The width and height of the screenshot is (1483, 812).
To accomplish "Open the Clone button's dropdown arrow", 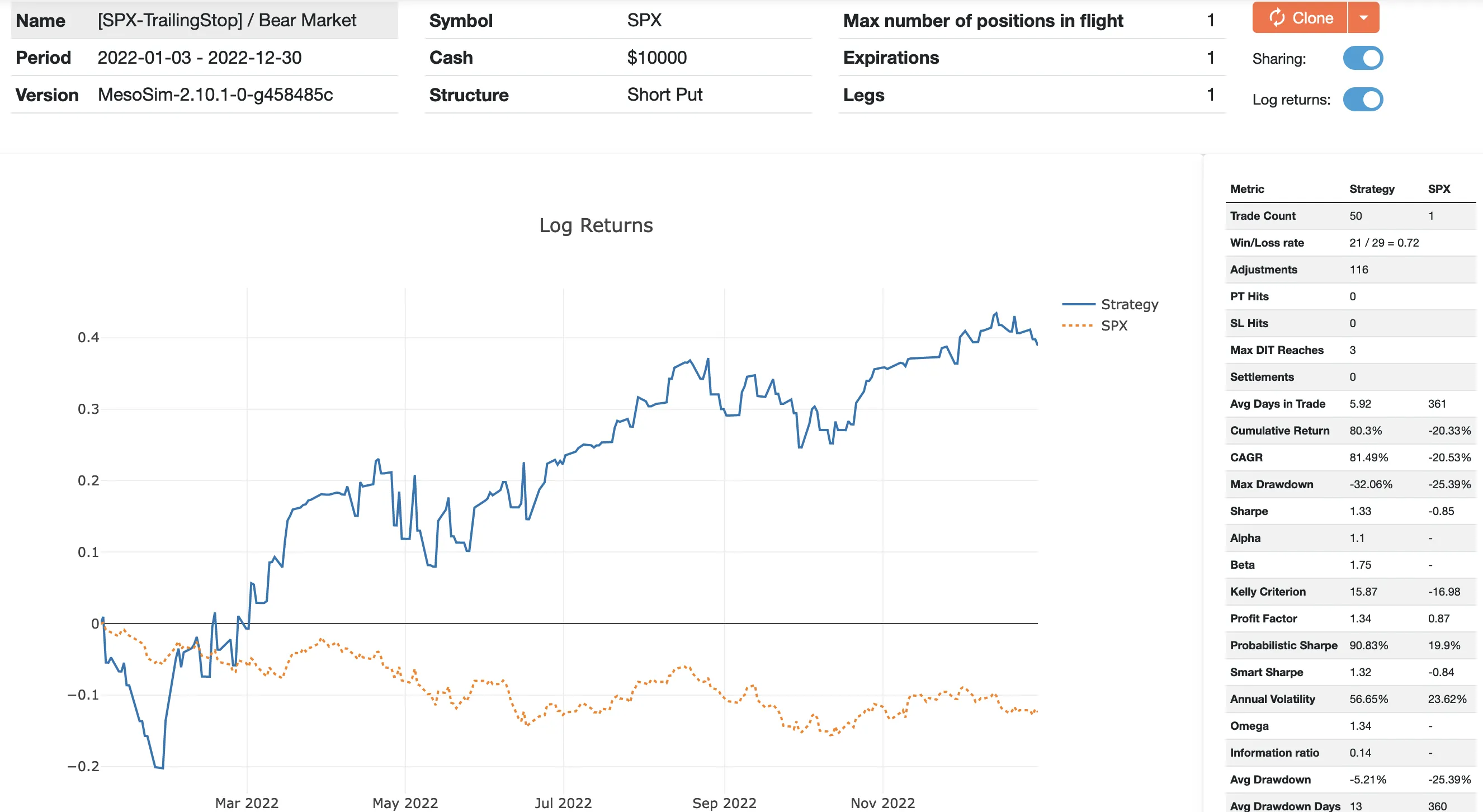I will point(1363,18).
